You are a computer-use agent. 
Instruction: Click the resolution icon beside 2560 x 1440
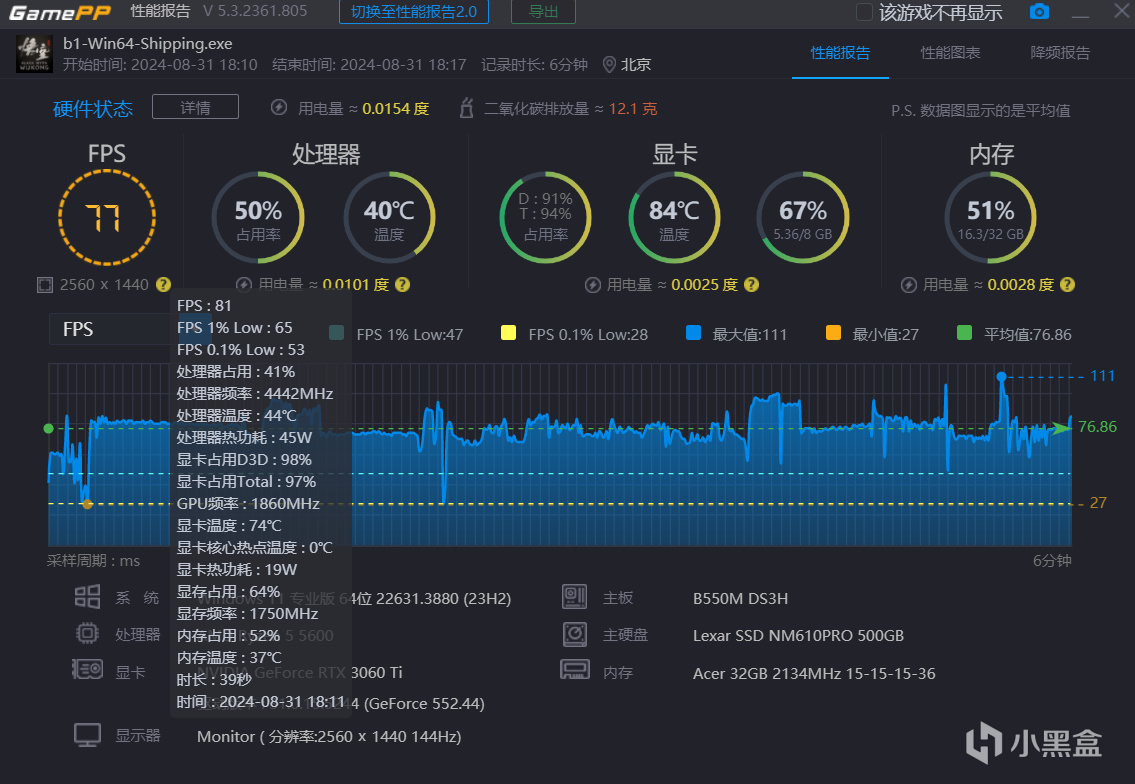pyautogui.click(x=45, y=285)
